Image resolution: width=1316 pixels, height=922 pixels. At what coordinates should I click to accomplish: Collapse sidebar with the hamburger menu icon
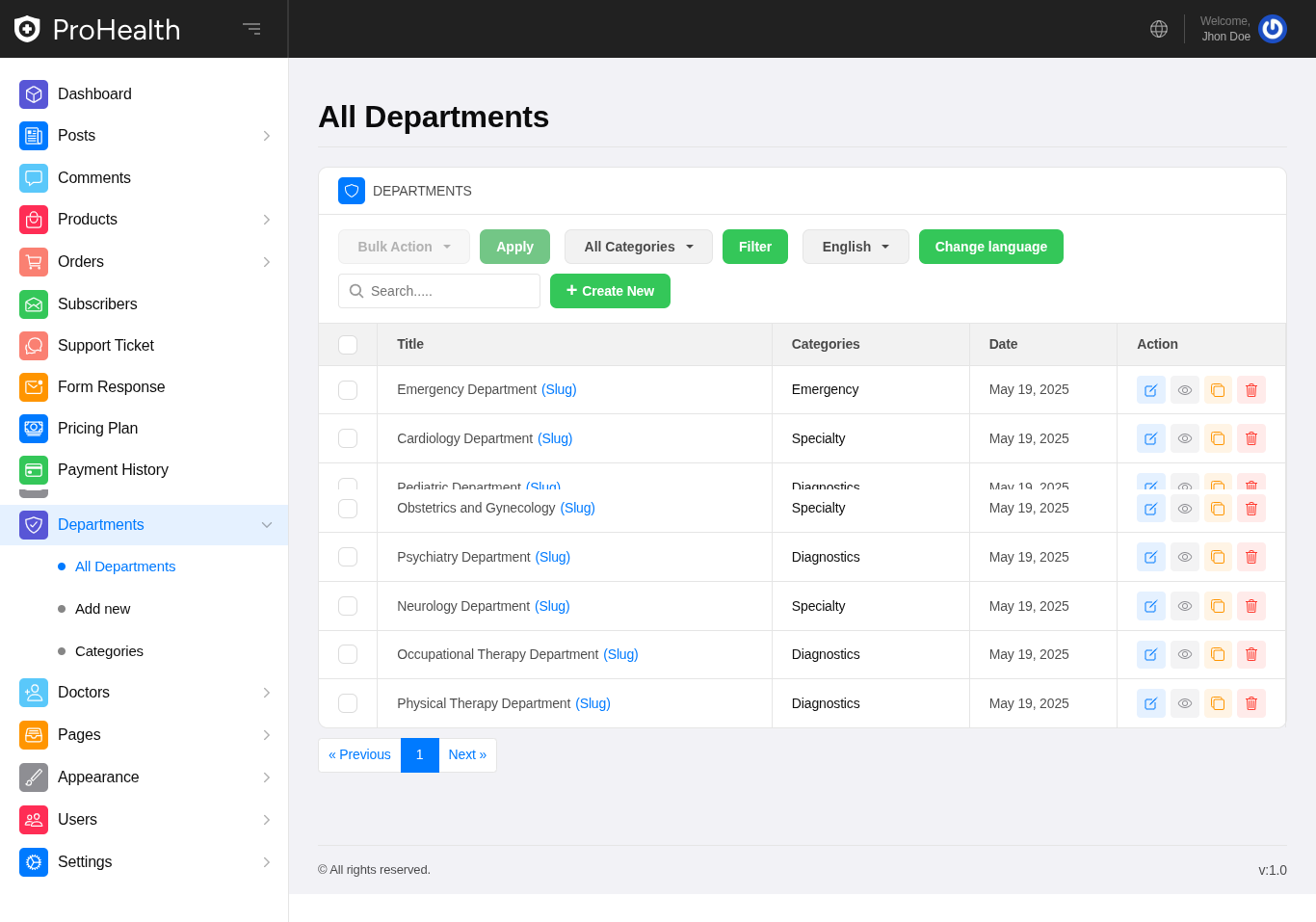pos(251,29)
